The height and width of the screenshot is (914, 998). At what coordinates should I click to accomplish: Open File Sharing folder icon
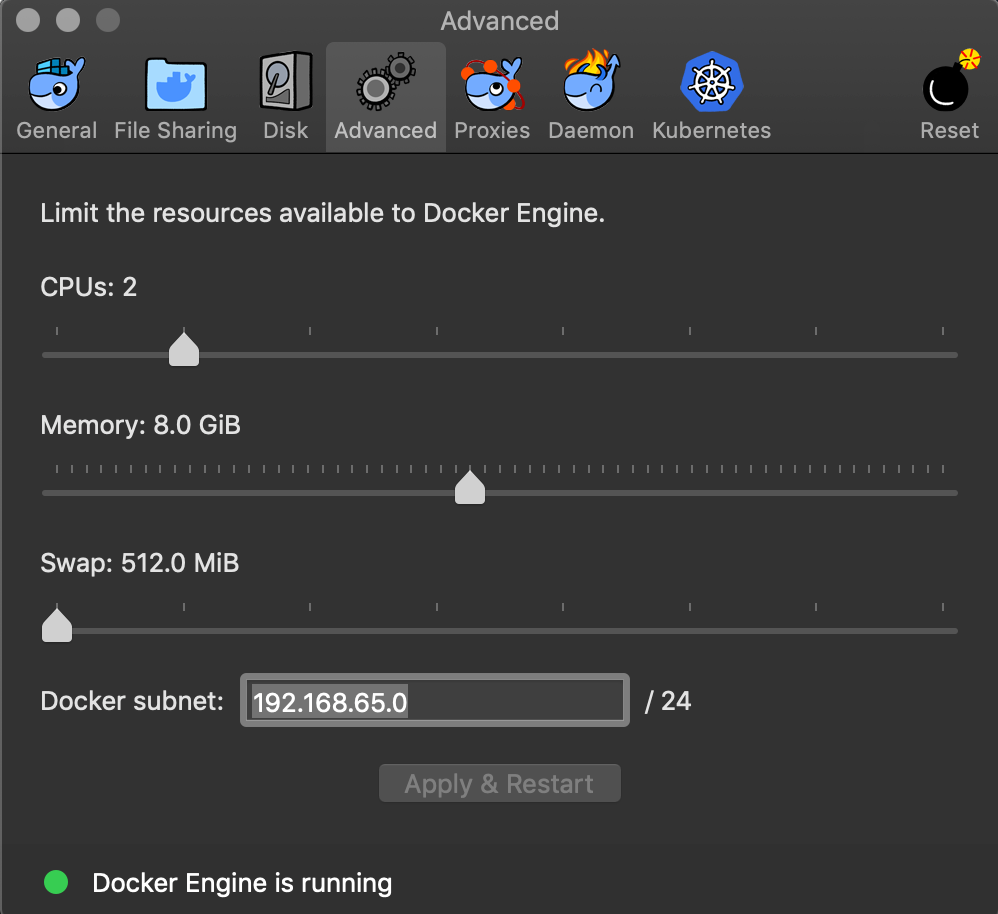click(176, 84)
